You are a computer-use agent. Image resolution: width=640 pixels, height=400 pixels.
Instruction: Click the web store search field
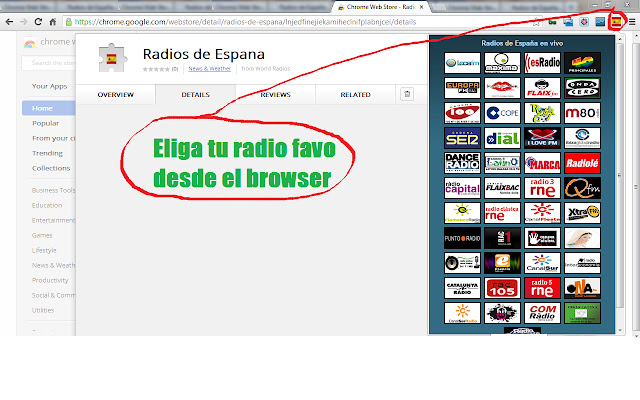tap(49, 63)
